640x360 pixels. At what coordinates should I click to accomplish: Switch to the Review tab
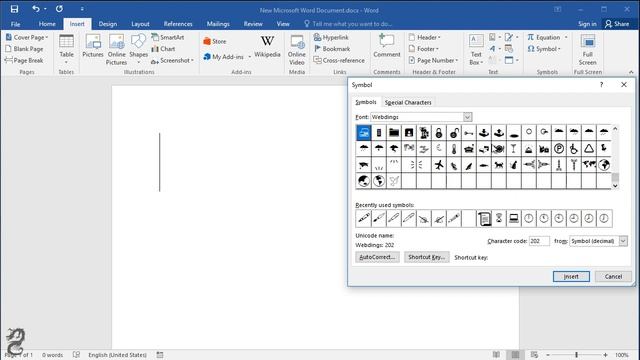point(253,24)
